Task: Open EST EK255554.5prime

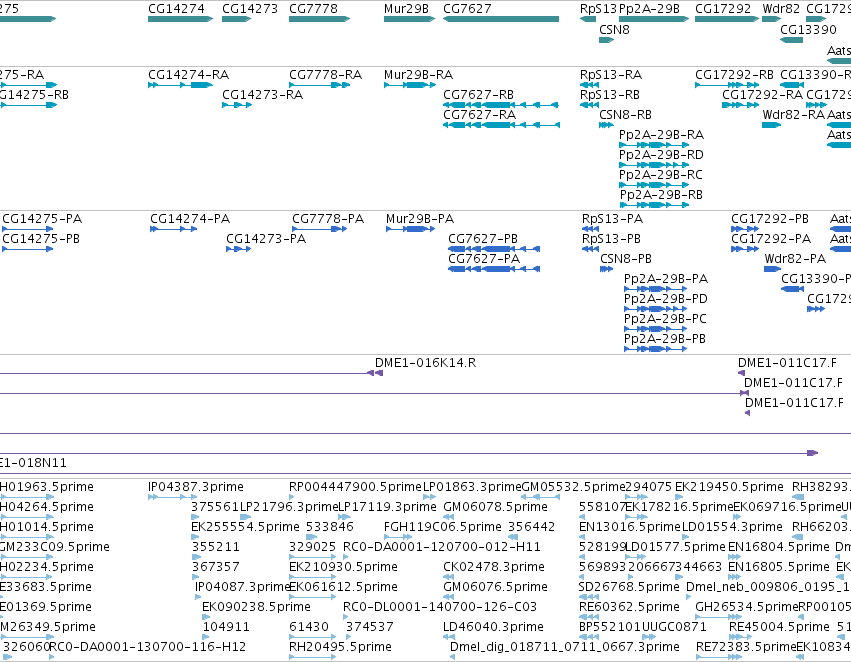Action: point(245,527)
